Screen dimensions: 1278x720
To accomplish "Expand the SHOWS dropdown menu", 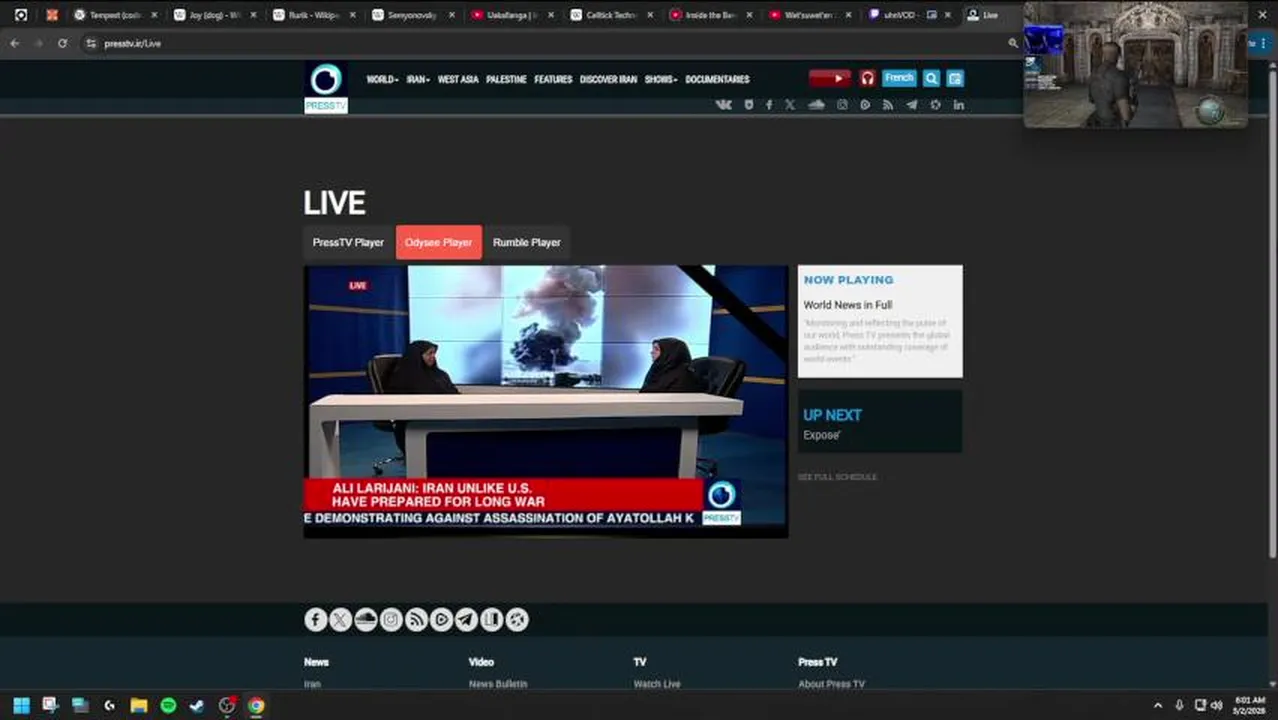I will click(x=661, y=79).
